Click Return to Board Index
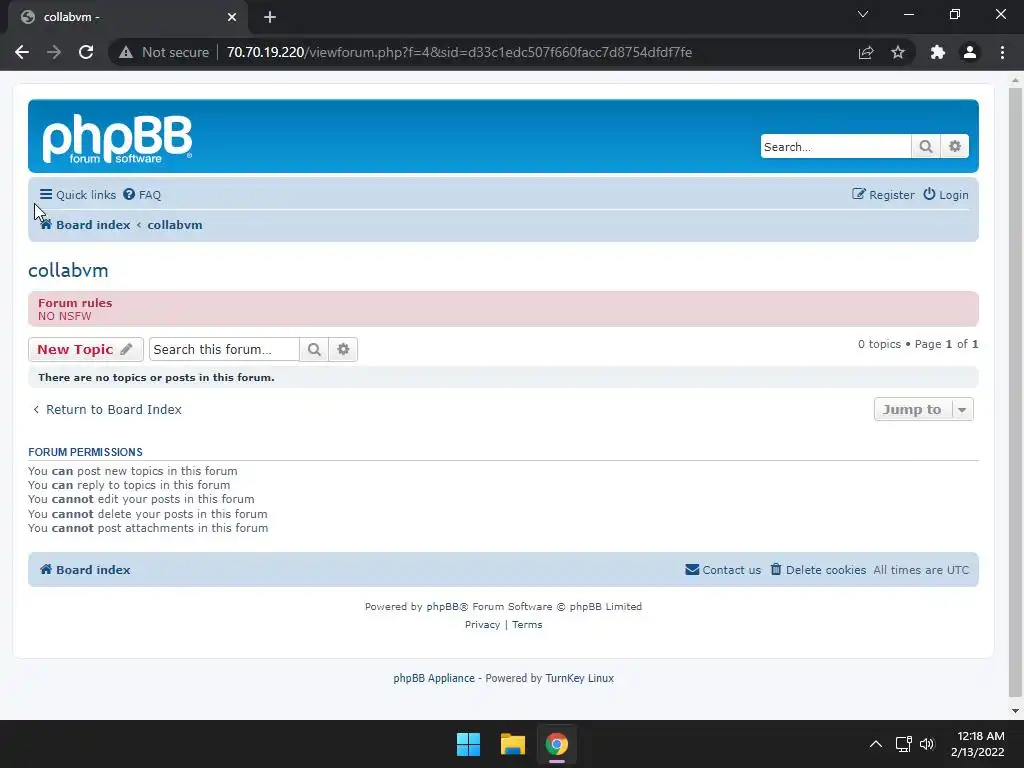The width and height of the screenshot is (1024, 768). point(107,409)
